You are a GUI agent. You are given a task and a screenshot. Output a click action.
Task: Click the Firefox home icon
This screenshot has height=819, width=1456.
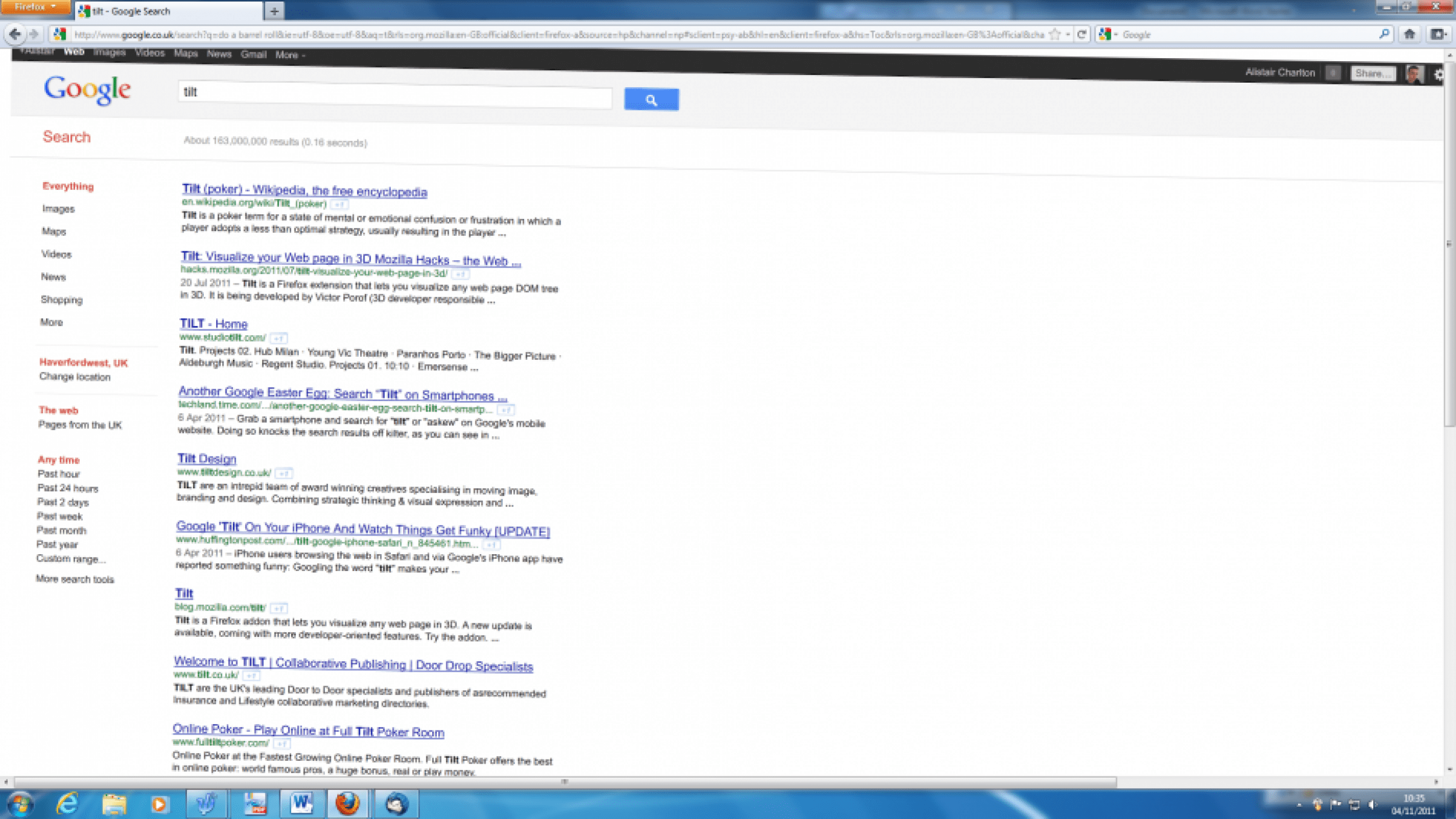[1409, 34]
